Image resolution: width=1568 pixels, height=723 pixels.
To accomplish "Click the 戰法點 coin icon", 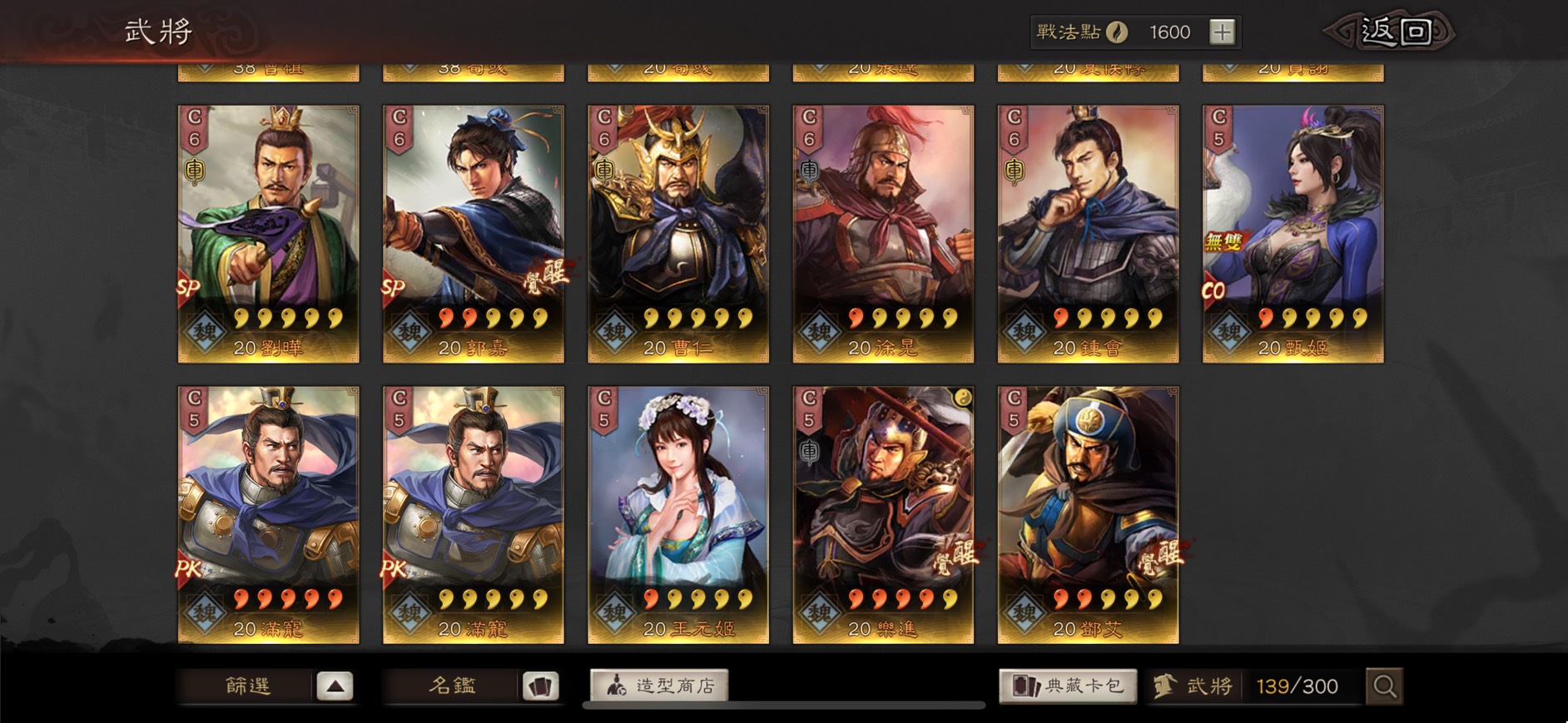I will pyautogui.click(x=1117, y=32).
